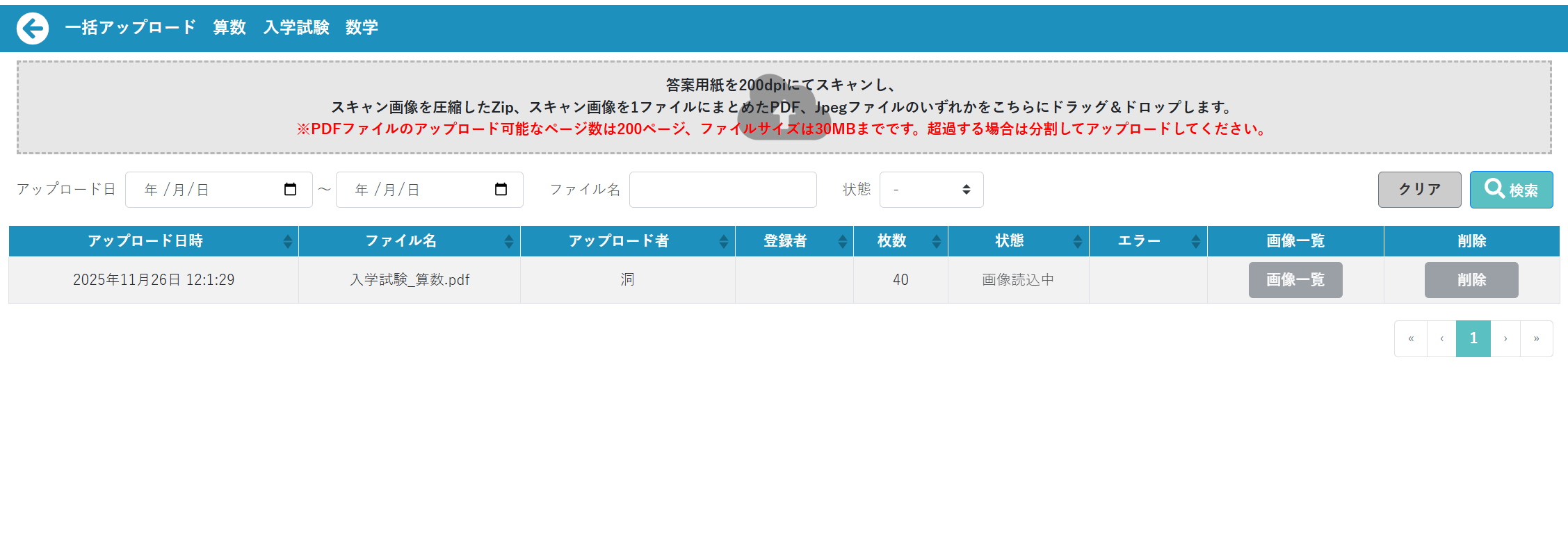The width and height of the screenshot is (1568, 542).
Task: Sort by アップロード者 column arrows
Action: pyautogui.click(x=724, y=241)
